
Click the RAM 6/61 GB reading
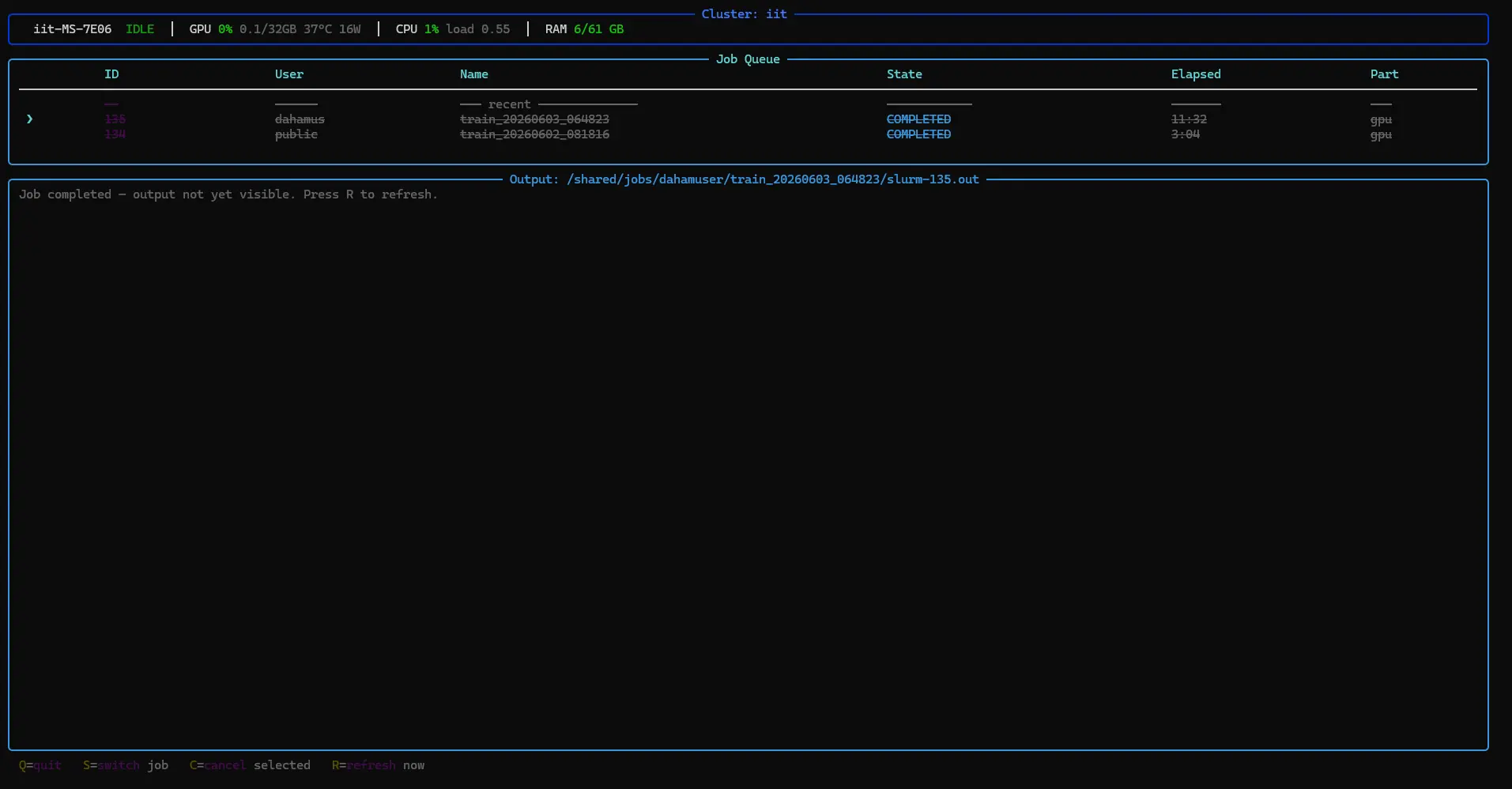[584, 29]
